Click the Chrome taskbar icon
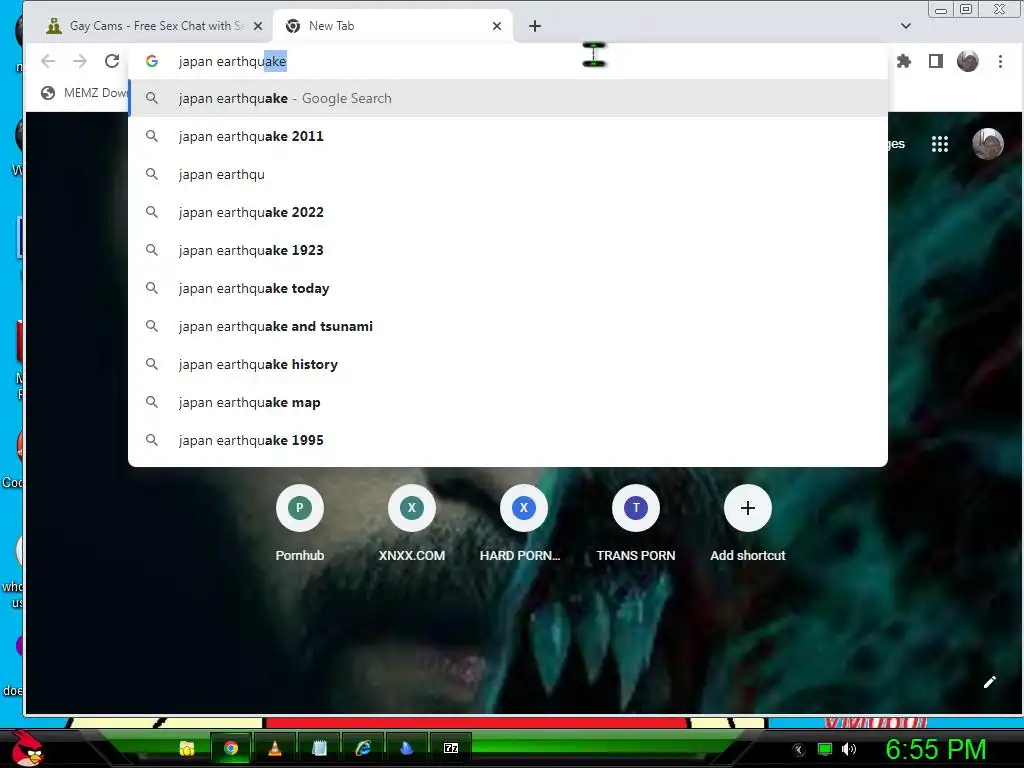The height and width of the screenshot is (768, 1024). (x=231, y=748)
